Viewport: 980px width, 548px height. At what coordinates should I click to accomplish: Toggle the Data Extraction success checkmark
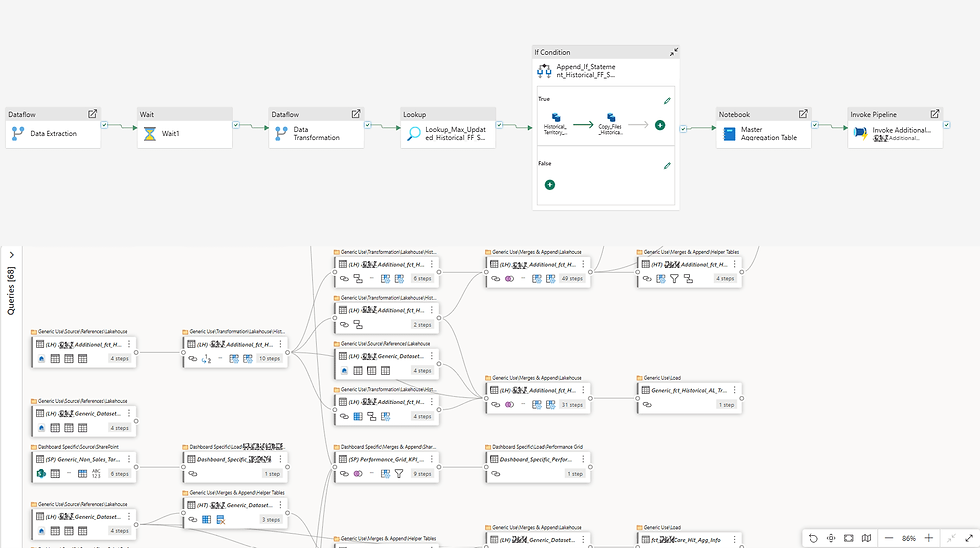click(104, 125)
